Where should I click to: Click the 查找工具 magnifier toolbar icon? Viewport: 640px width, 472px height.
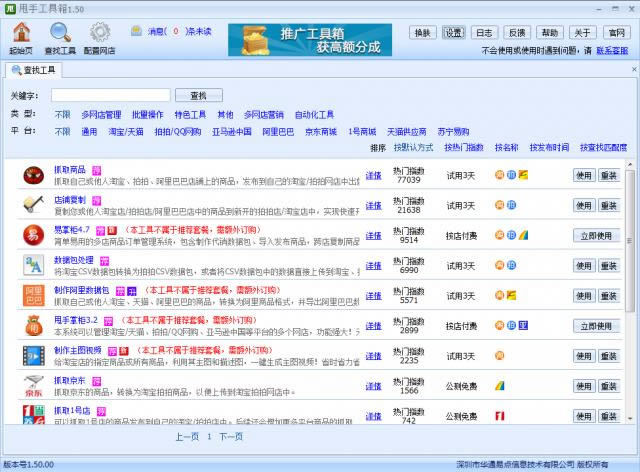[60, 33]
